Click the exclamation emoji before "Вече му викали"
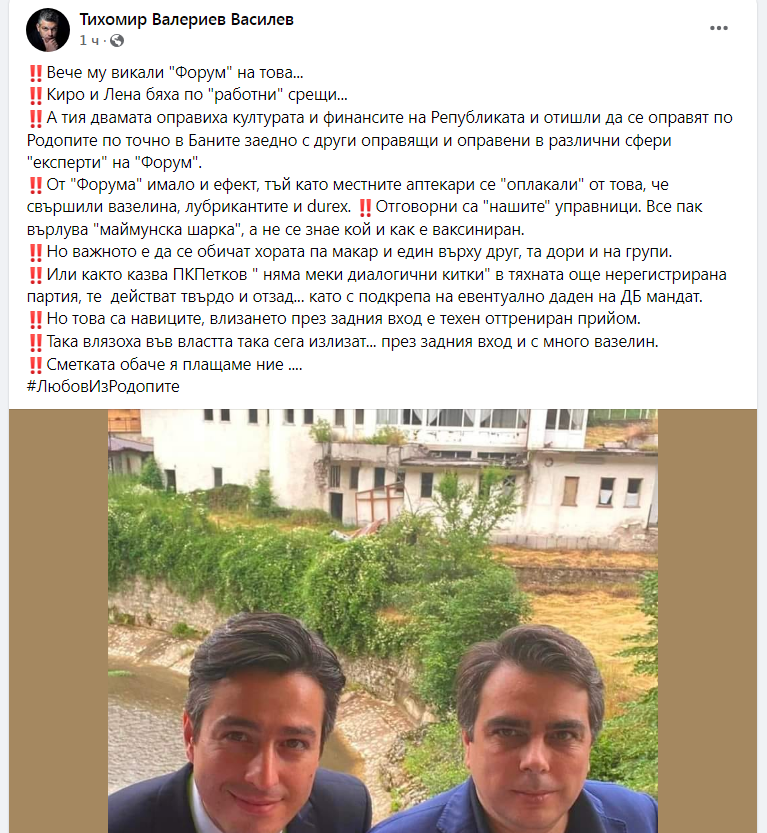Viewport: 767px width, 833px height. point(36,73)
